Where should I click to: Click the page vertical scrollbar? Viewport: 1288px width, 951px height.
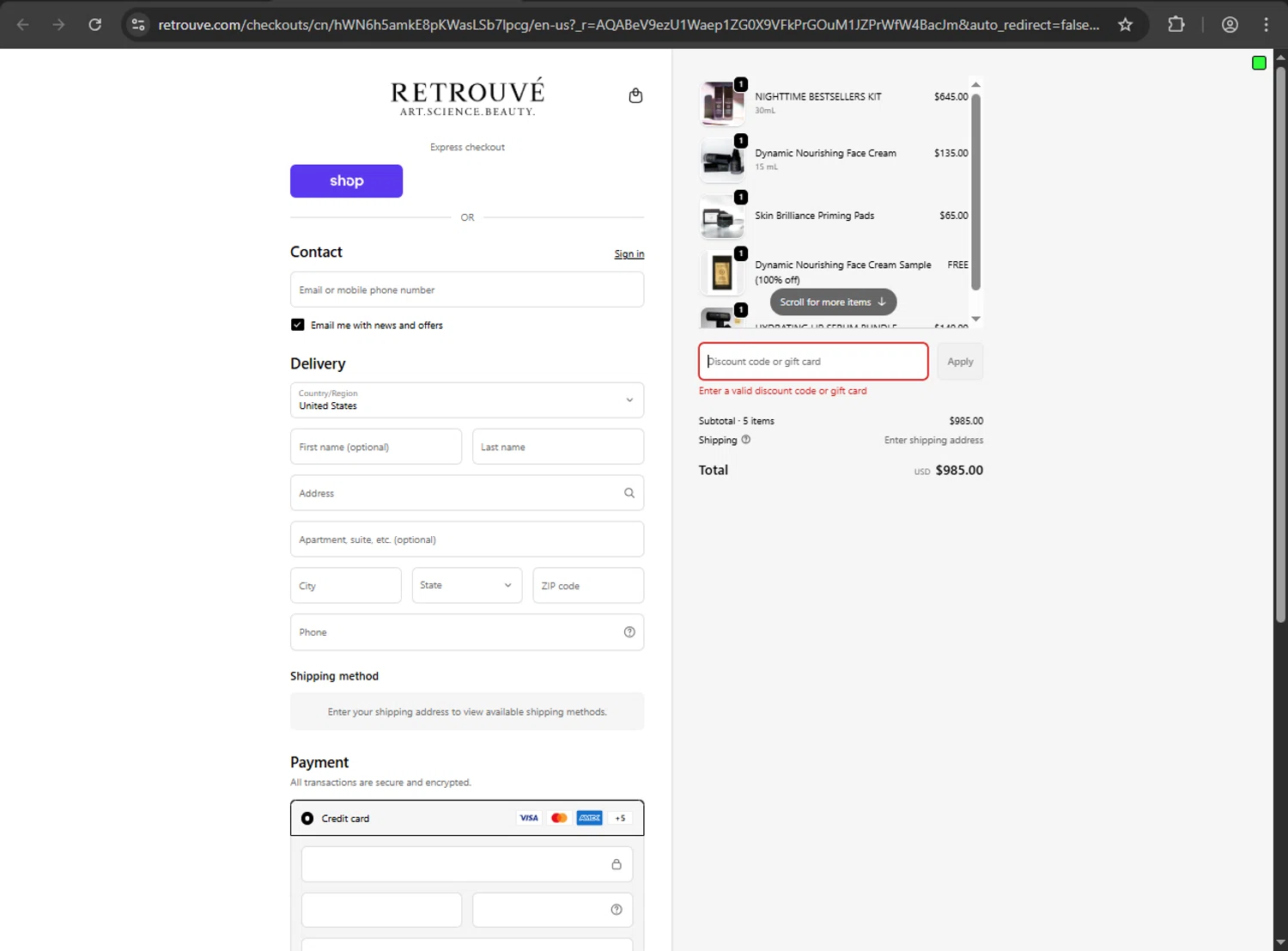click(x=1280, y=344)
